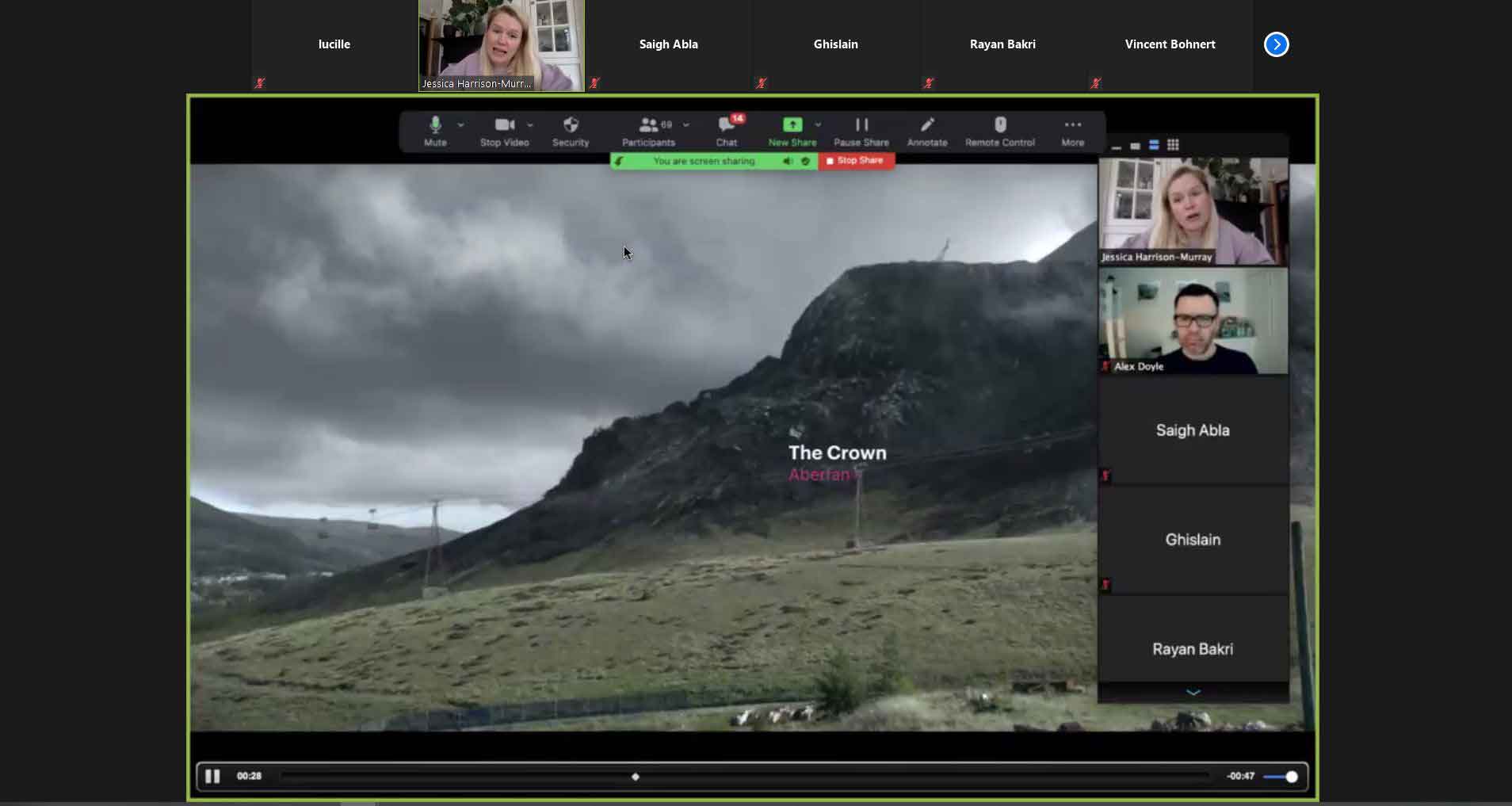Click the video progress scrubber marker
The height and width of the screenshot is (806, 1512).
pyautogui.click(x=636, y=777)
